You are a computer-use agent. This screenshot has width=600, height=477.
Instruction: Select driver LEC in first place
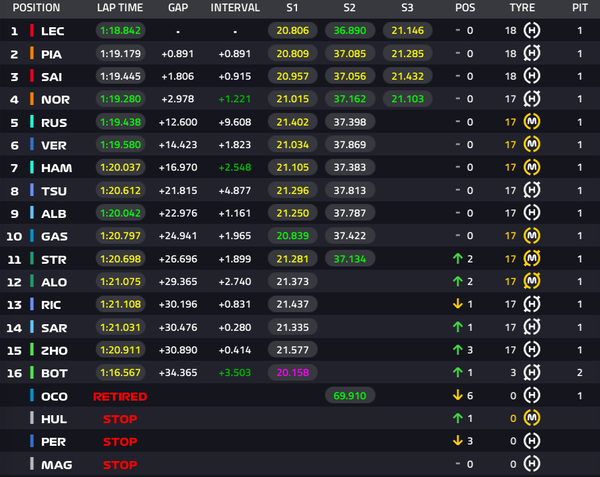coord(52,31)
